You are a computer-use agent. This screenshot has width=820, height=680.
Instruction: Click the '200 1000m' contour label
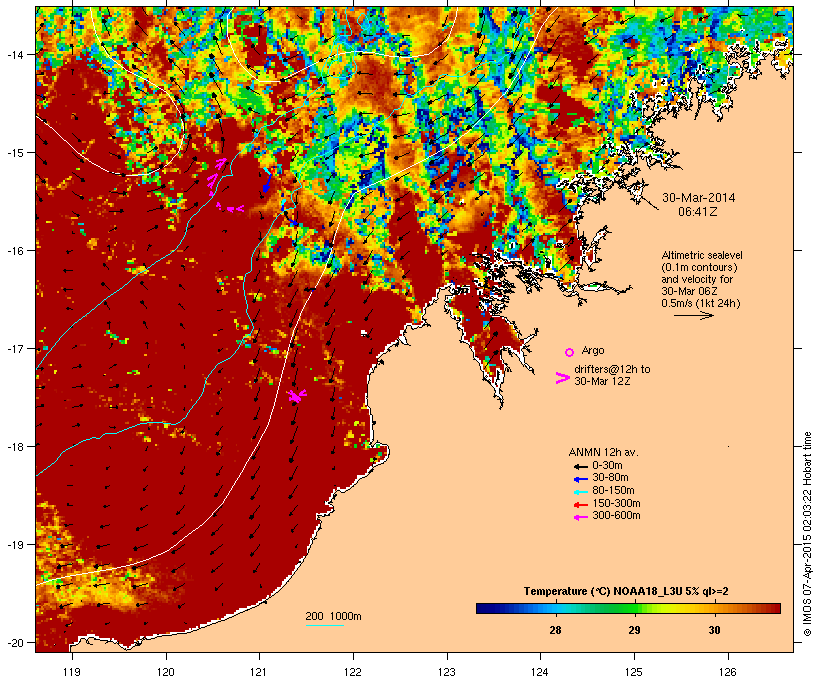(333, 616)
